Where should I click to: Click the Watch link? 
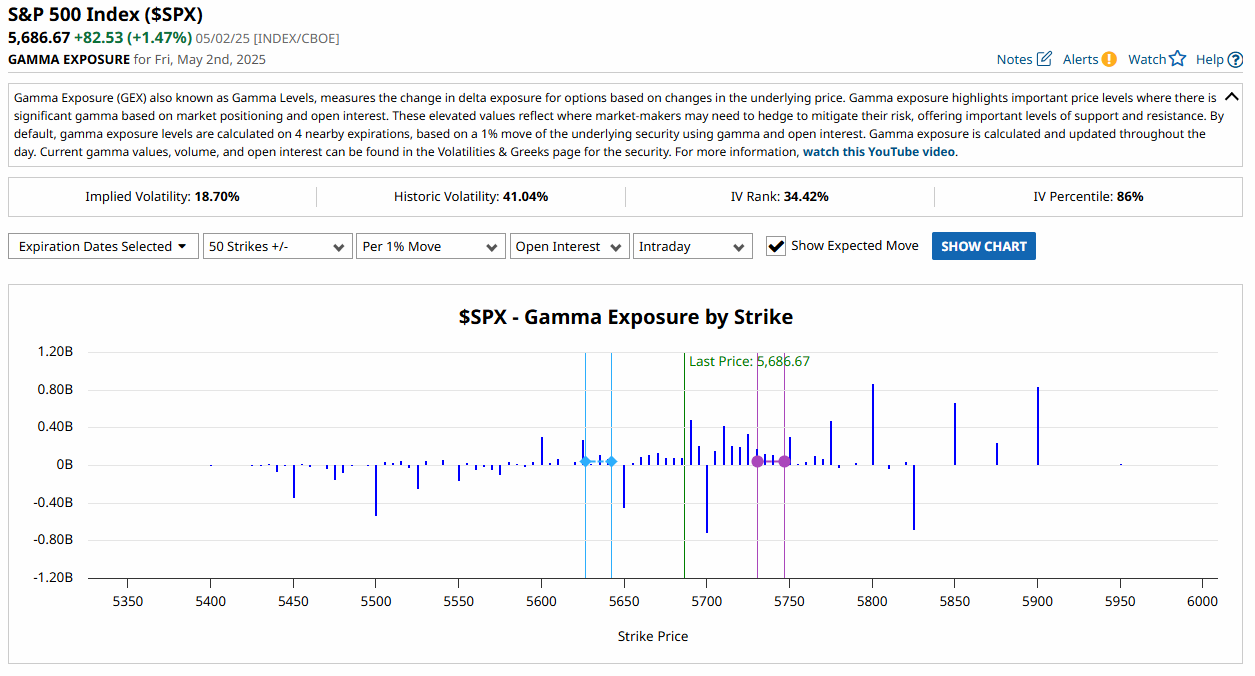tap(1147, 59)
